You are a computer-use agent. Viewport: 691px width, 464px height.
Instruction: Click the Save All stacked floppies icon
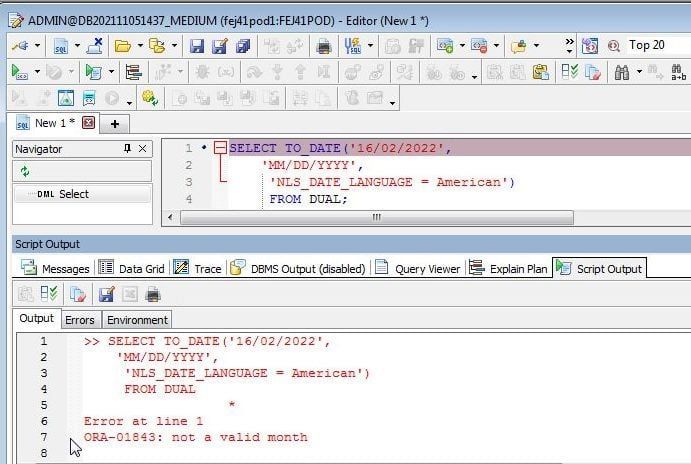243,45
